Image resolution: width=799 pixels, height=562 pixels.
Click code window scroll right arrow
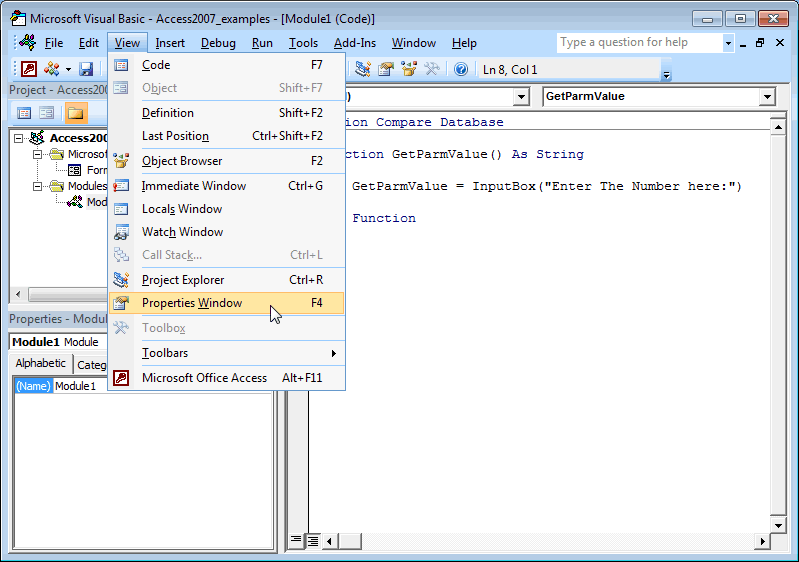click(x=762, y=541)
